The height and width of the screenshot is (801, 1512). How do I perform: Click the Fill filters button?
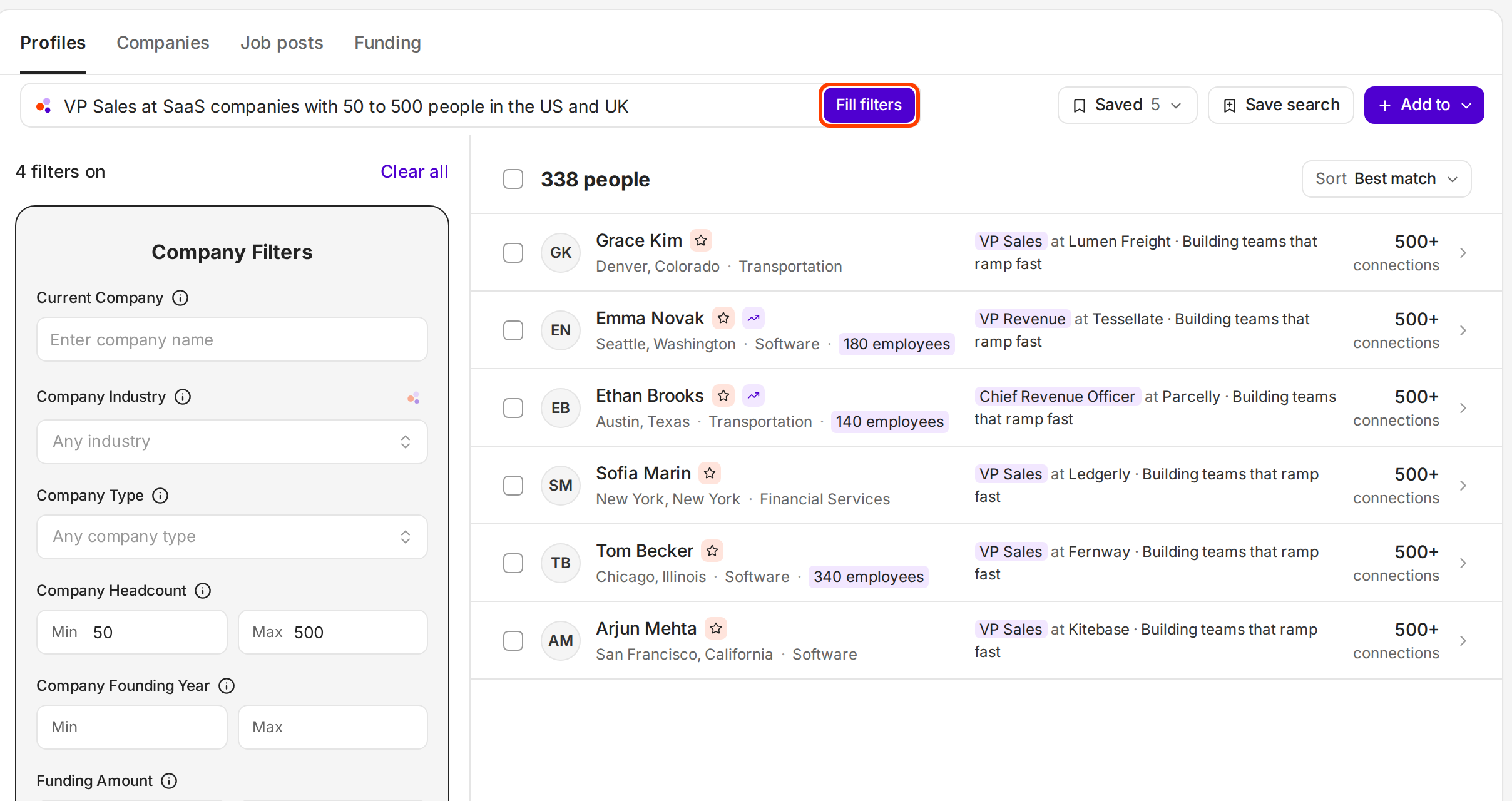coord(869,105)
